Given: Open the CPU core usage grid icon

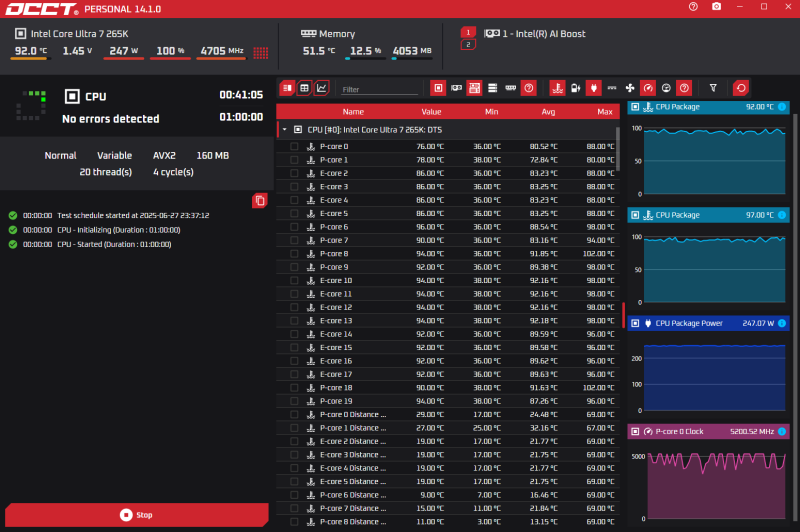Looking at the screenshot, I should 261,52.
